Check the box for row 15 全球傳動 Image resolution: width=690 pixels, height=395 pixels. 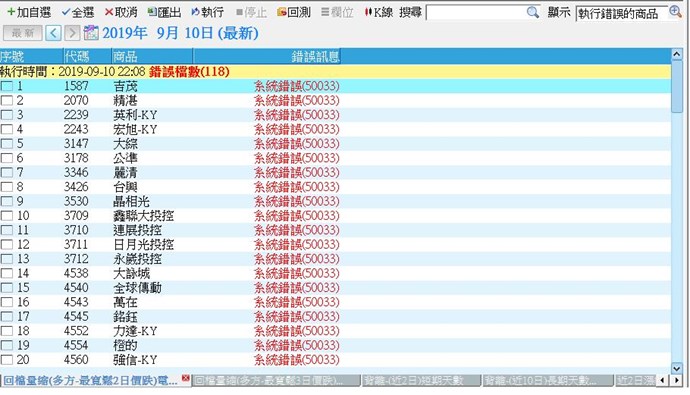click(7, 288)
